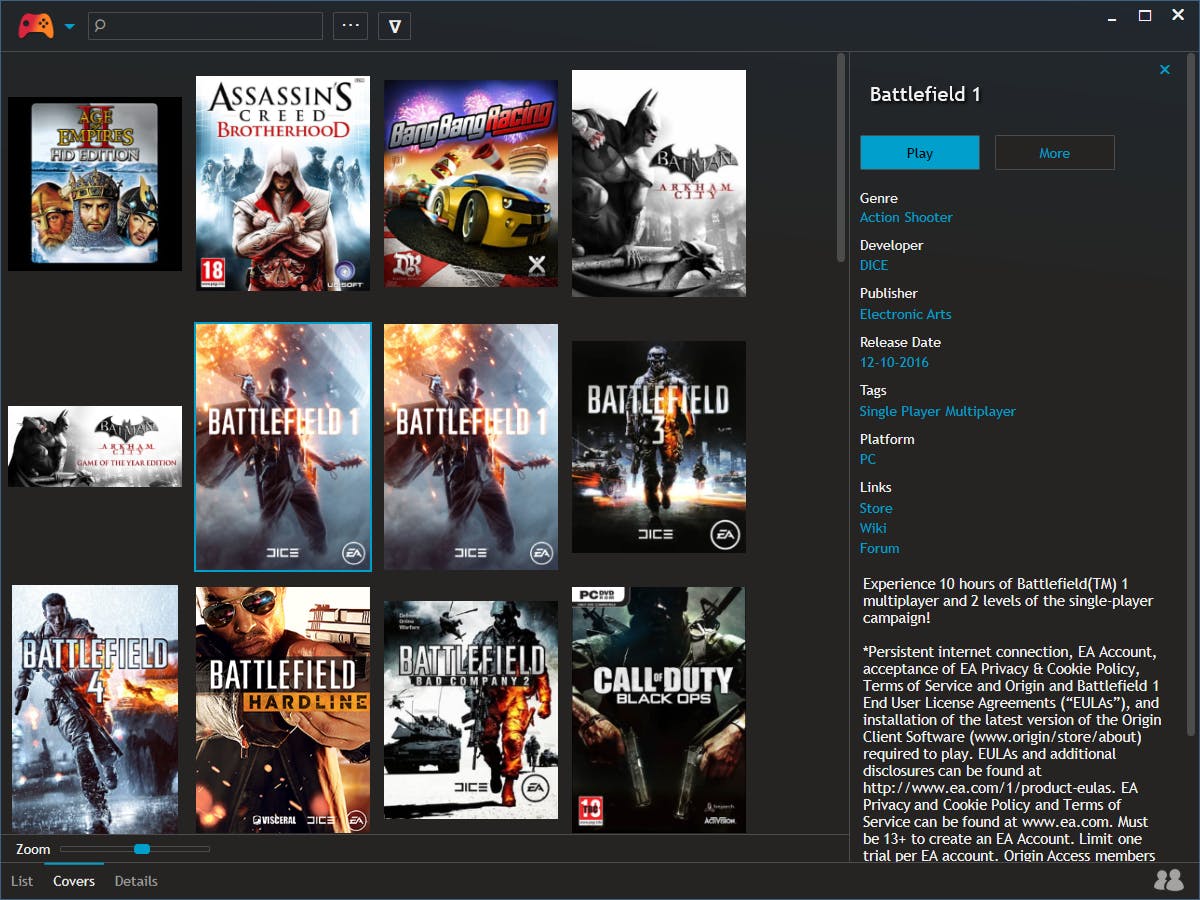Select the Call of Duty Black Ops cover
This screenshot has width=1200, height=900.
[x=659, y=709]
